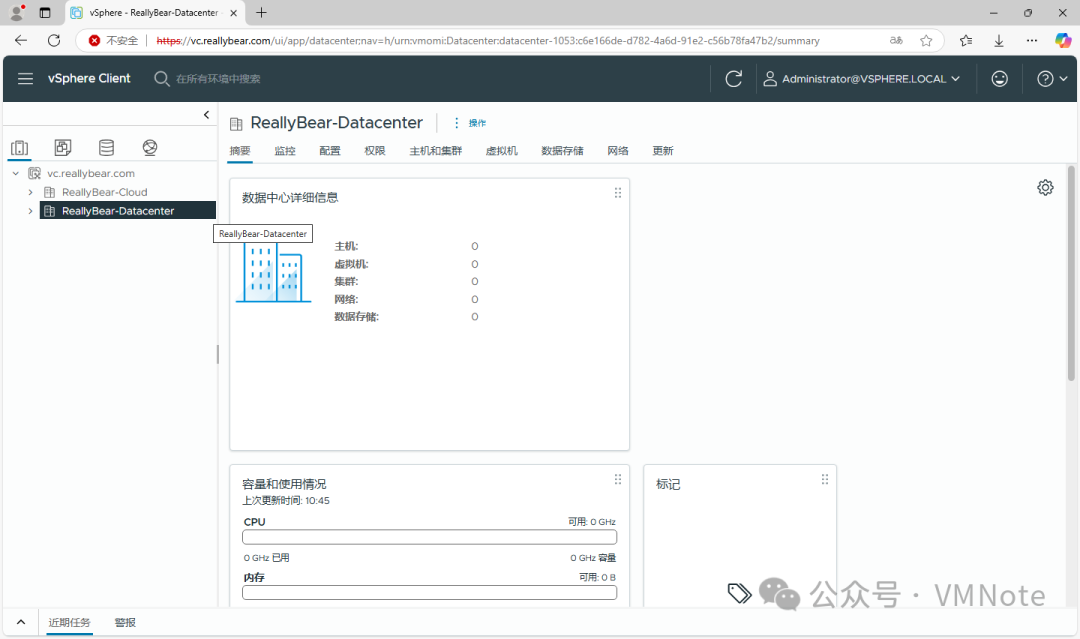Click the drag handle on 数据中心详细信息 card
Screen dimensions: 1080x639
618,193
